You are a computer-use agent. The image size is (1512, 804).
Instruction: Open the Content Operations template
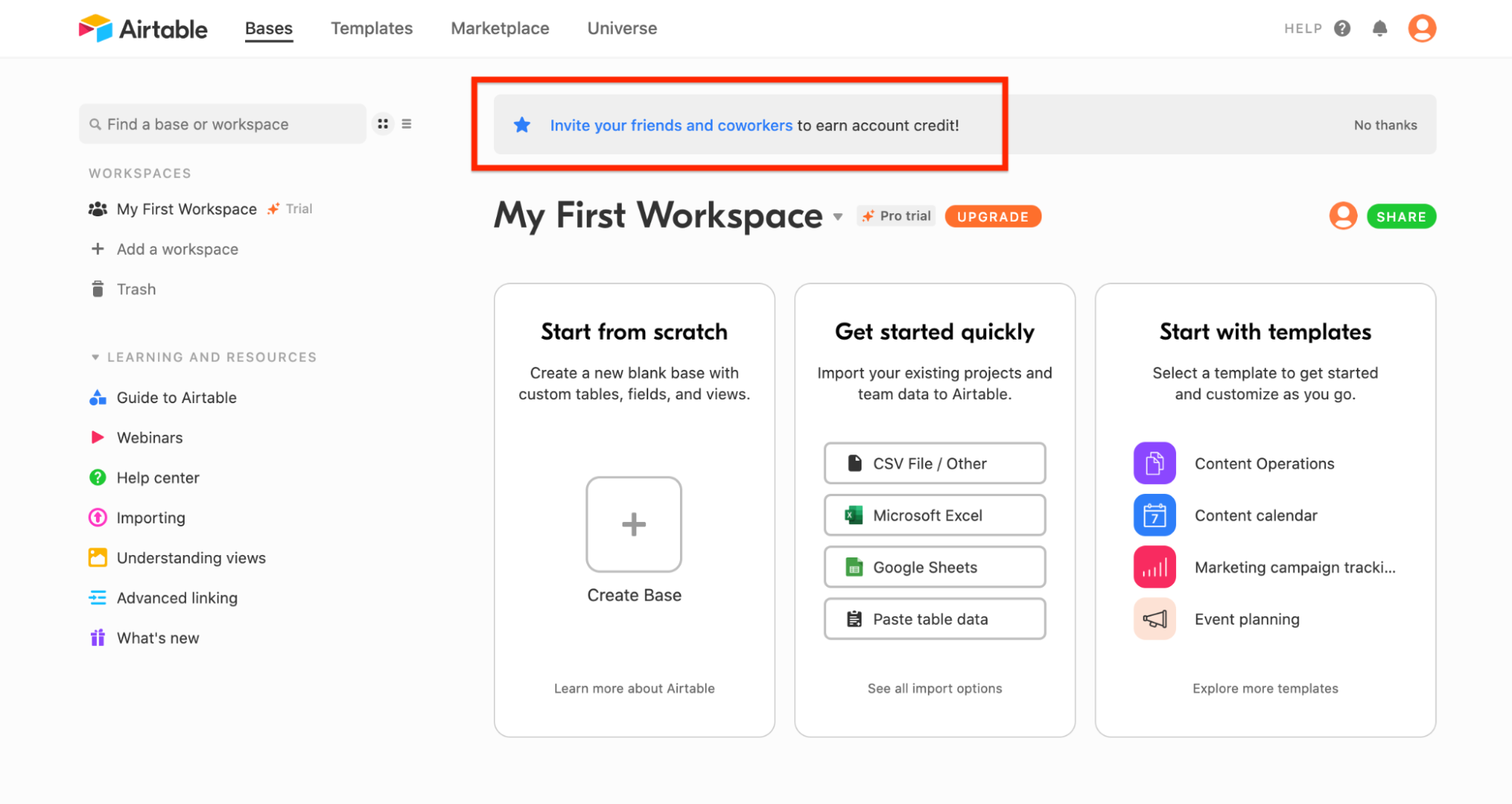pos(1264,464)
